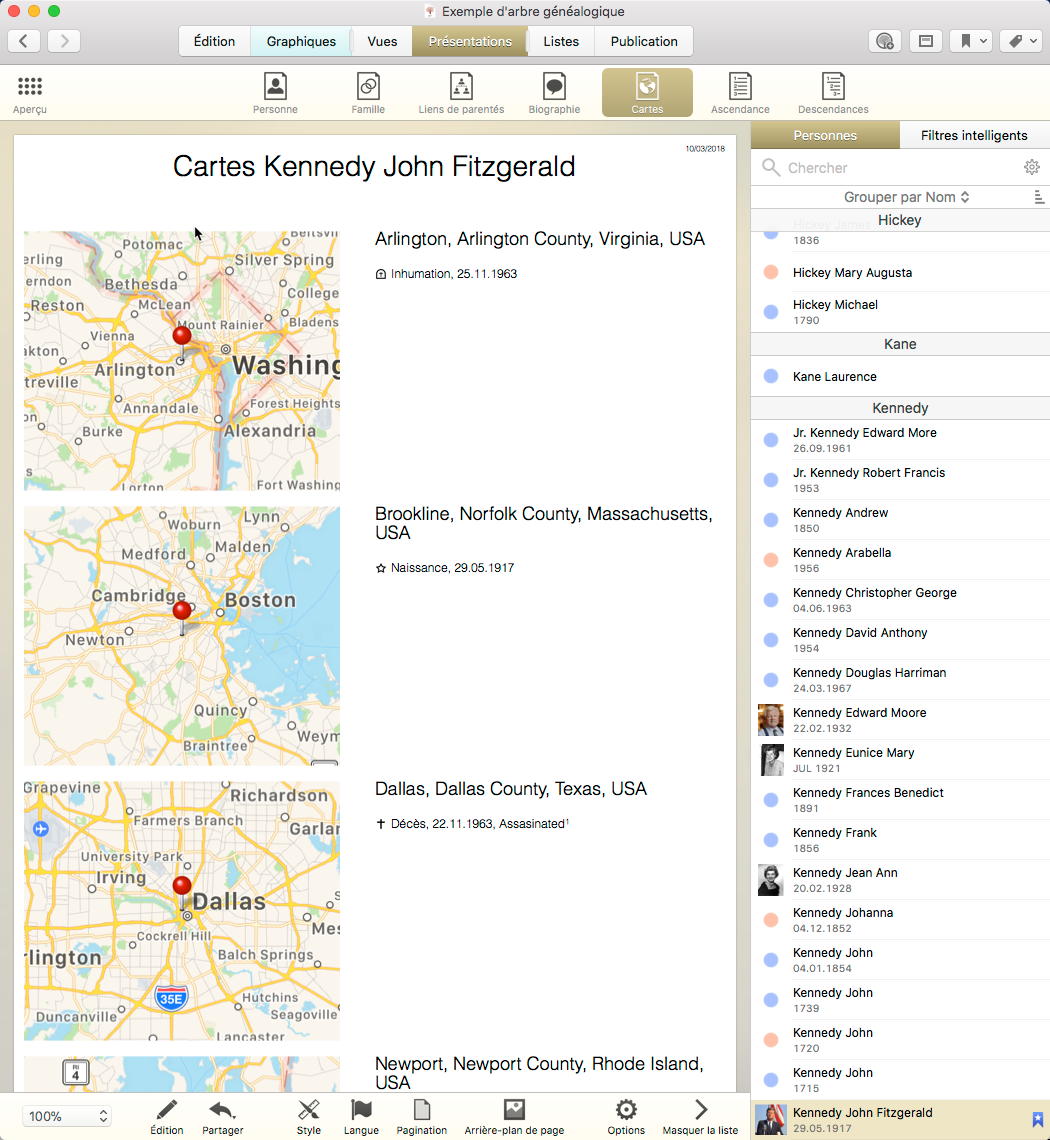Select Kennedy John Fitzgerald in the list
Viewport: 1050px width, 1140px height.
tap(900, 1120)
